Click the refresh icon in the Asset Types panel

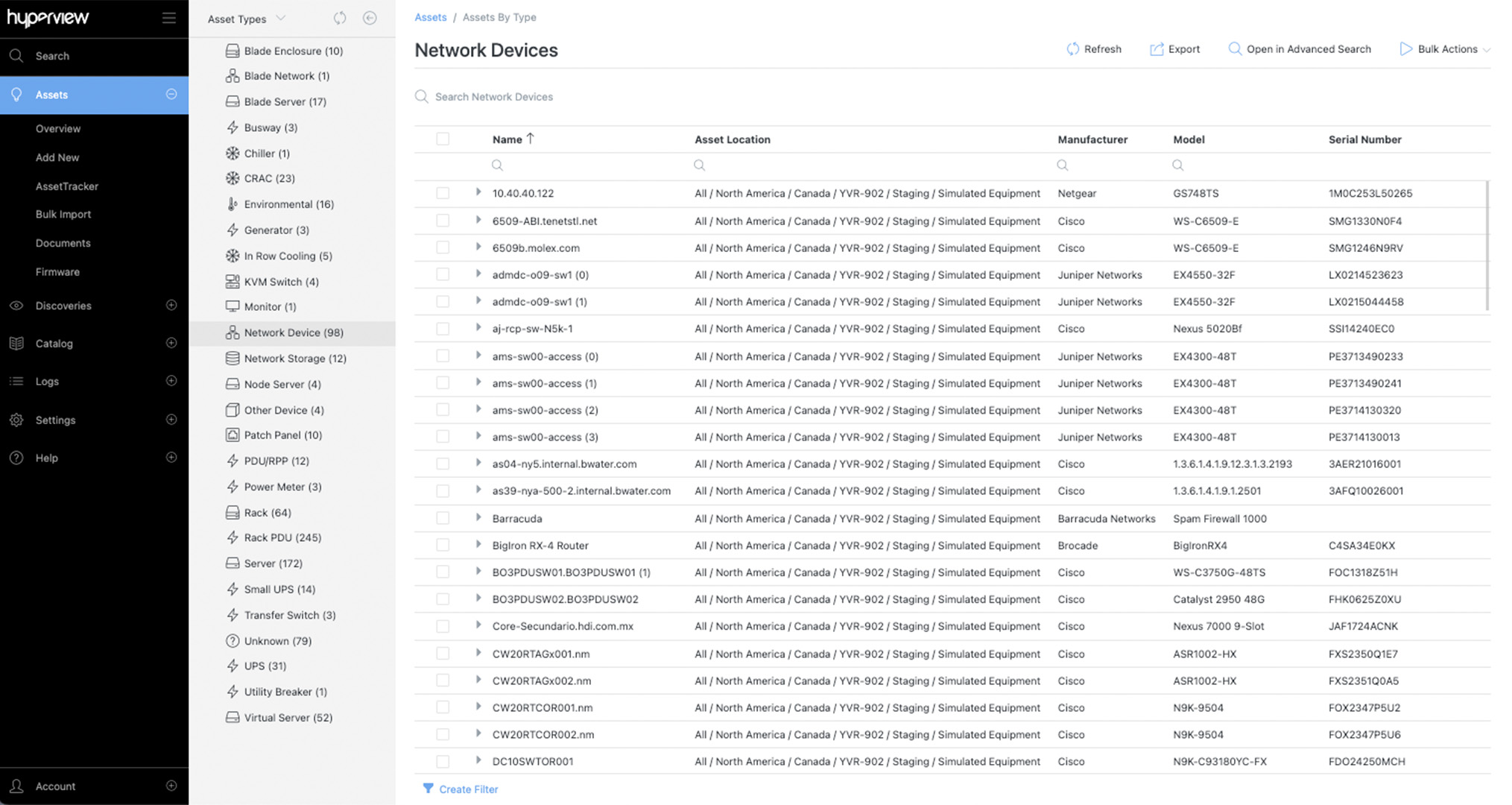tap(340, 18)
